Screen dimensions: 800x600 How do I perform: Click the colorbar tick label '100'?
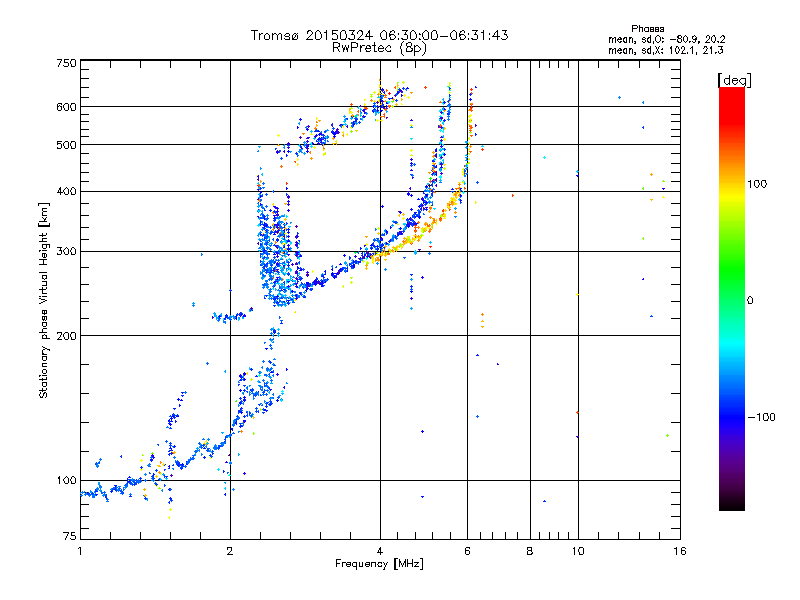(757, 184)
